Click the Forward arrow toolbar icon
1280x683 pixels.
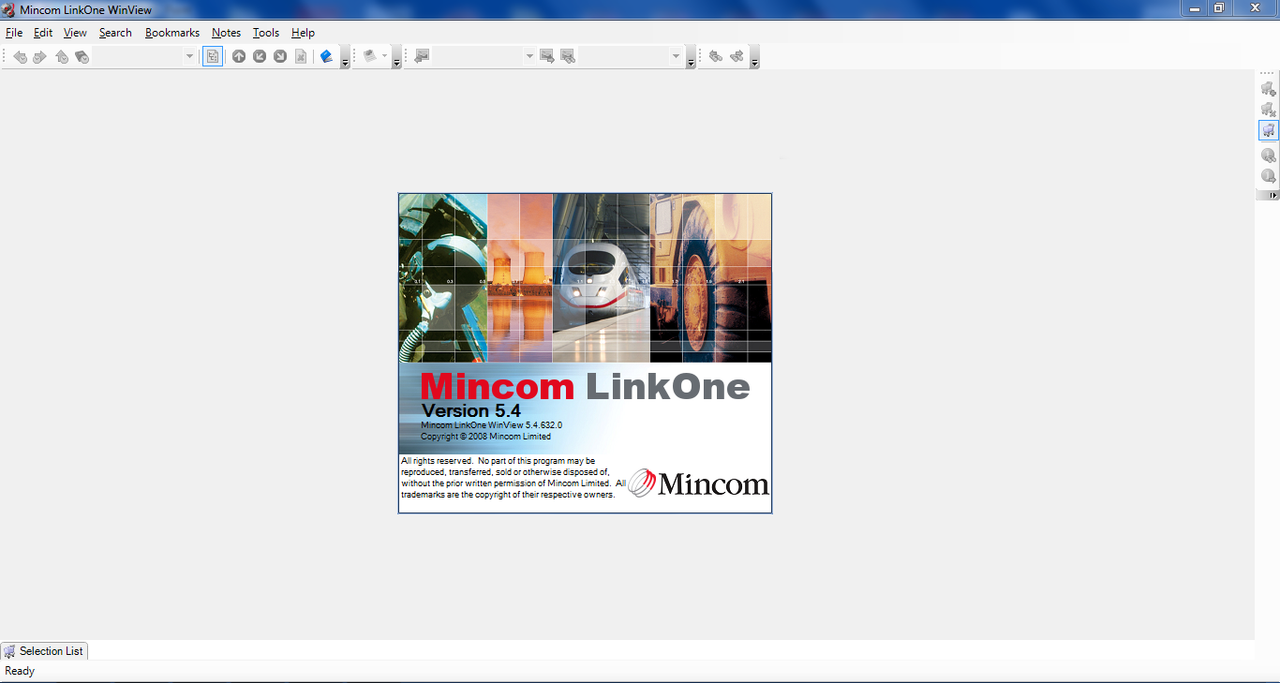(40, 57)
